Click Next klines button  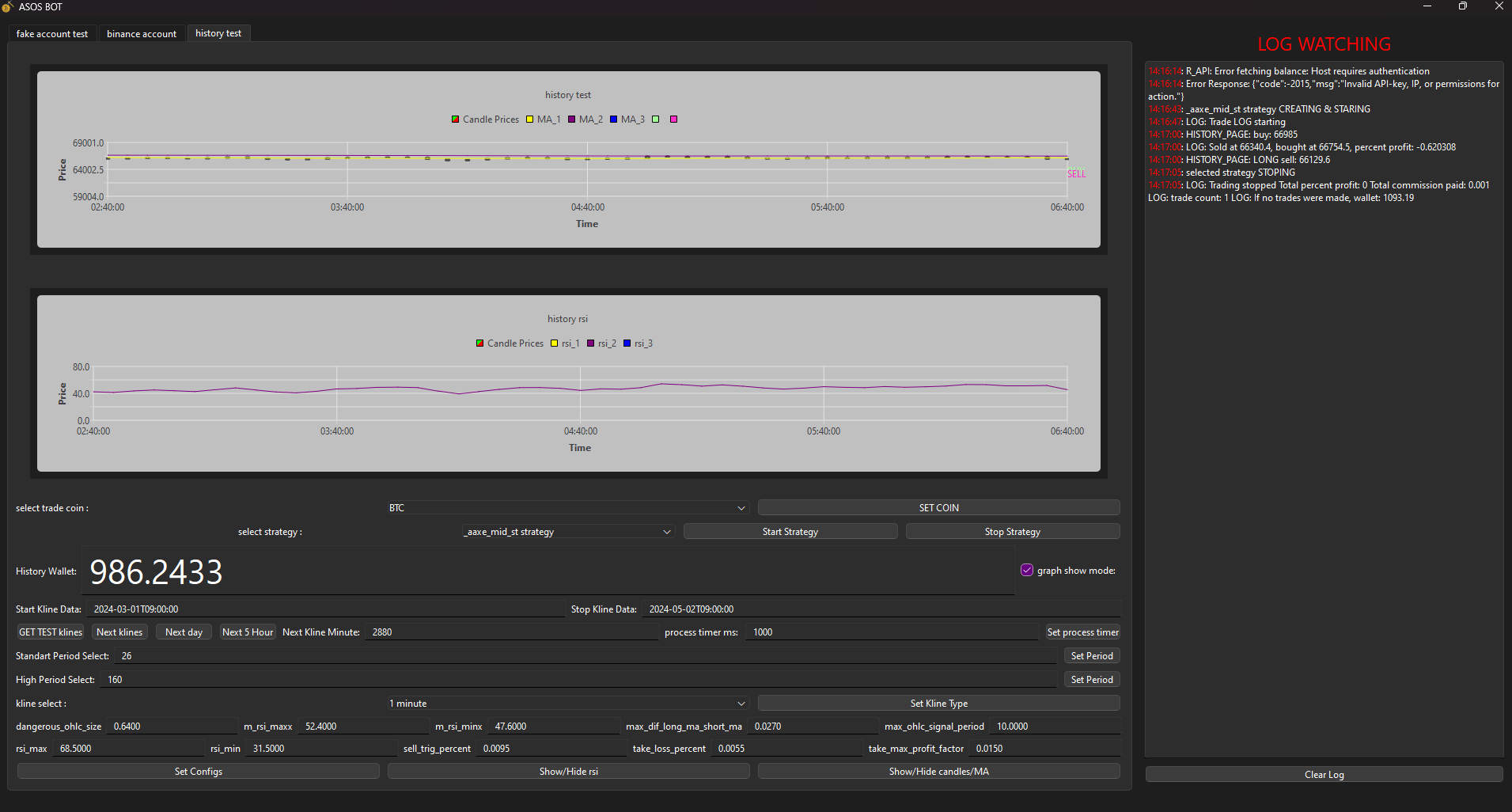[x=119, y=632]
